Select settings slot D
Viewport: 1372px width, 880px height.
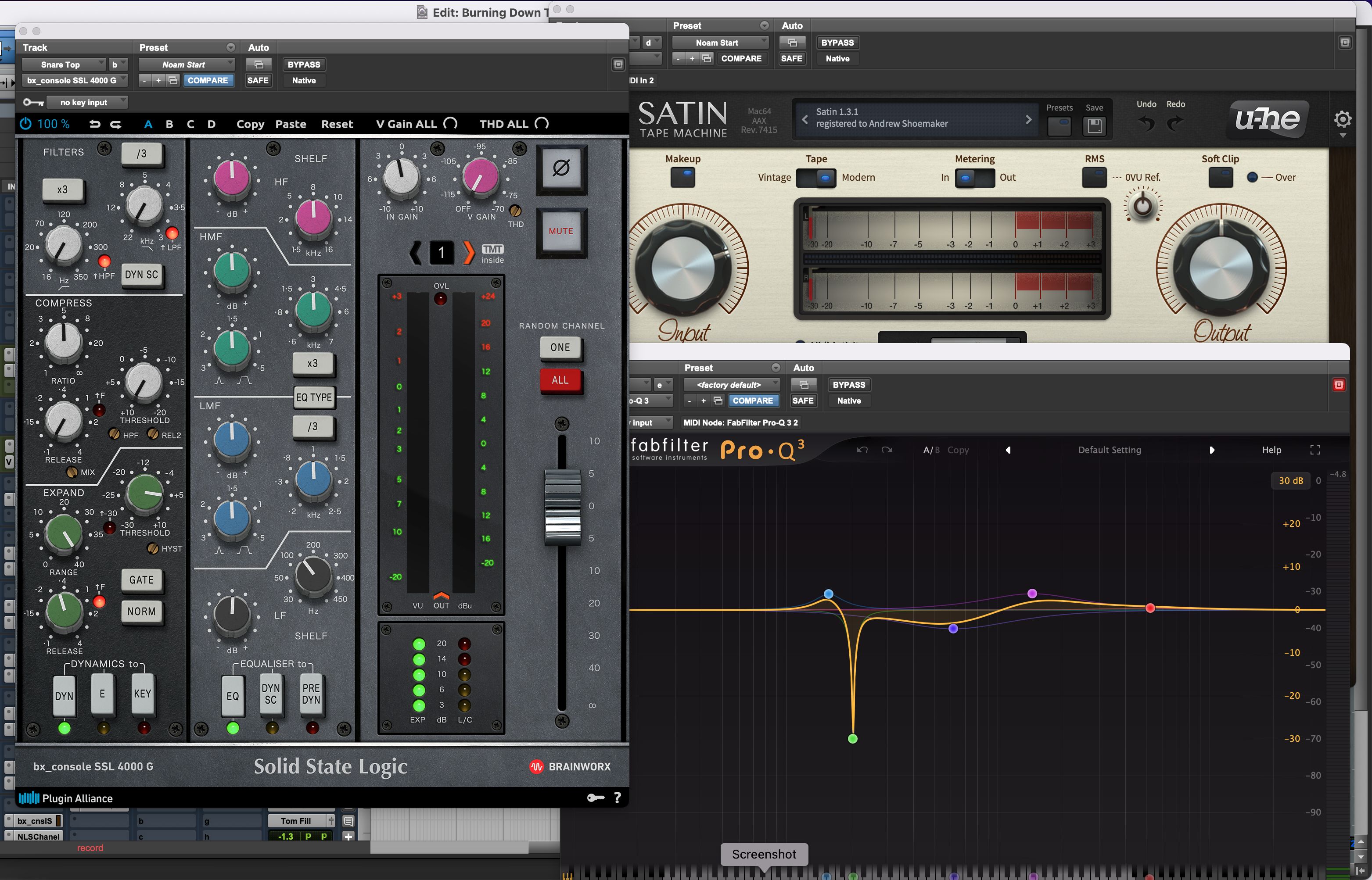tap(212, 124)
